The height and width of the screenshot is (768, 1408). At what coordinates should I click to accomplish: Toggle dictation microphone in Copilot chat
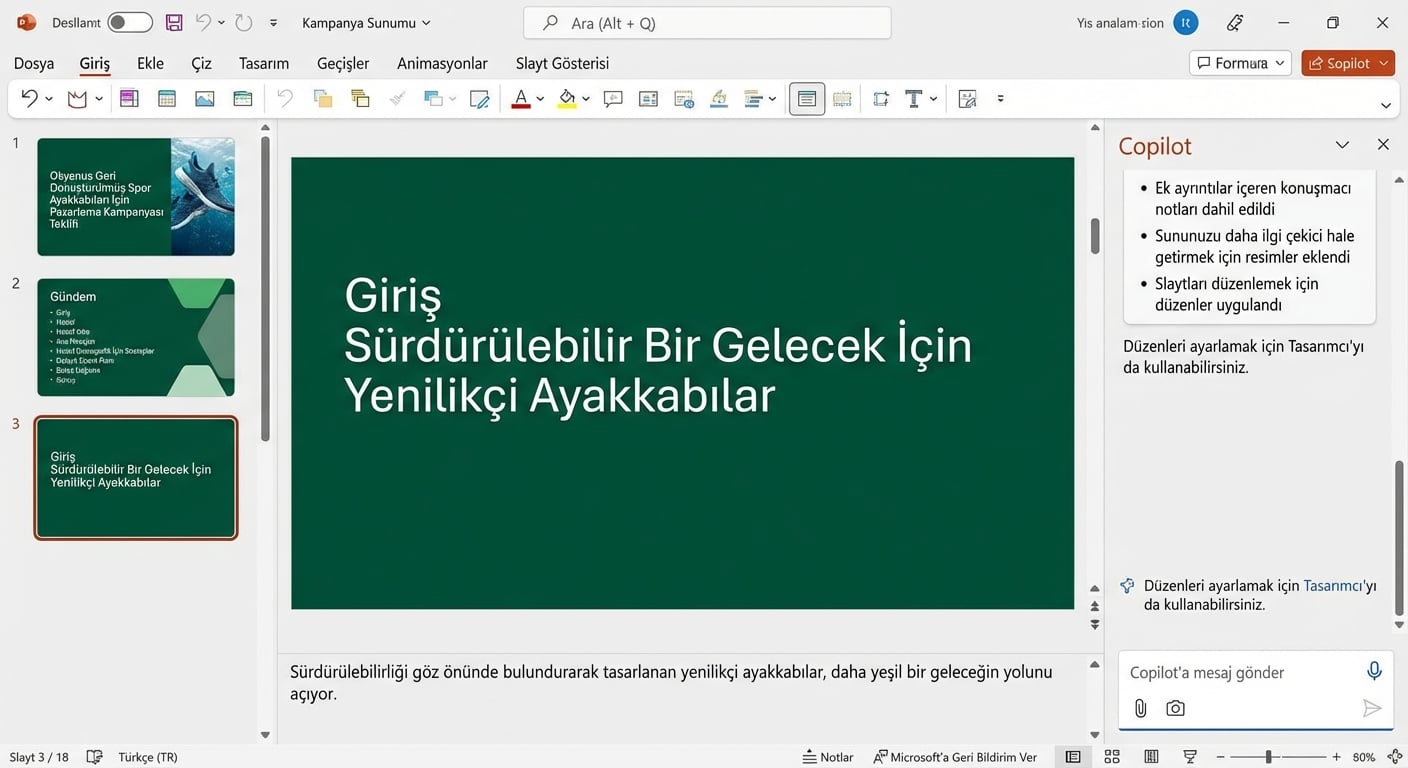click(x=1374, y=670)
